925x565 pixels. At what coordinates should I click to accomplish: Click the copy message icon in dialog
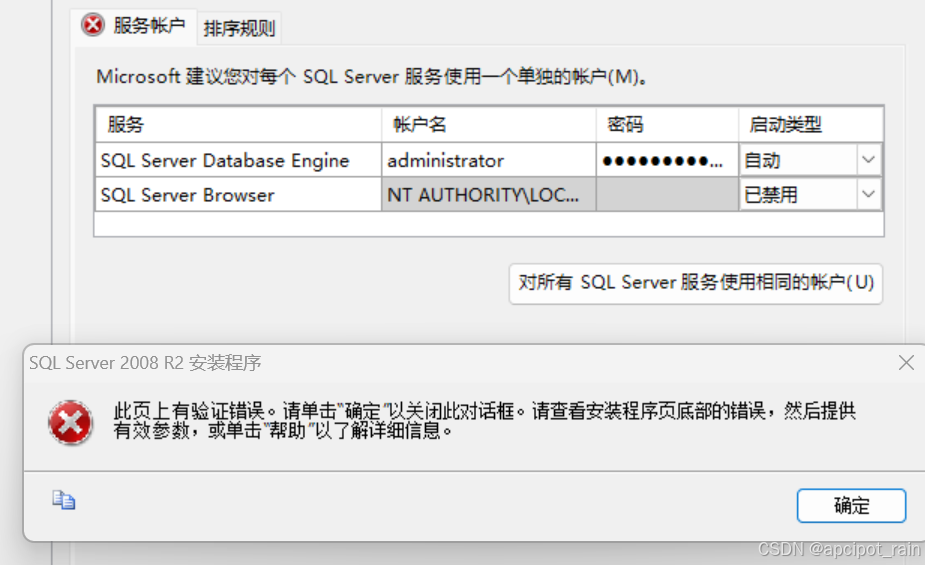(64, 500)
